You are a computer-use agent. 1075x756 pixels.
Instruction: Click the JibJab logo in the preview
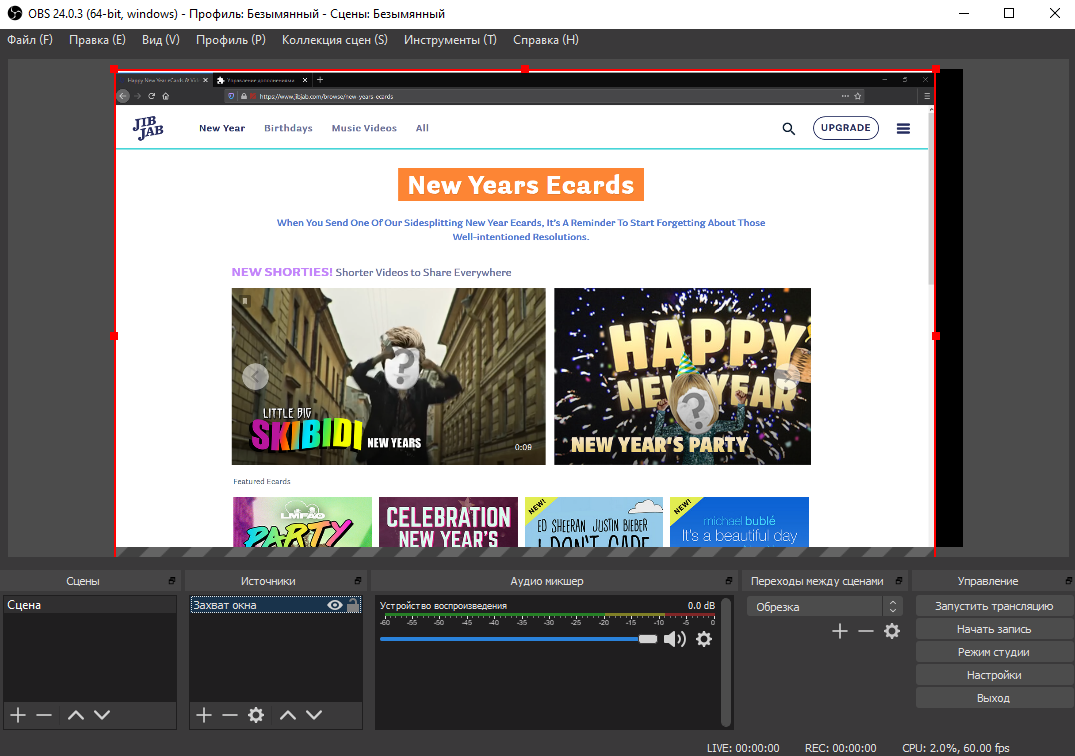[x=148, y=128]
